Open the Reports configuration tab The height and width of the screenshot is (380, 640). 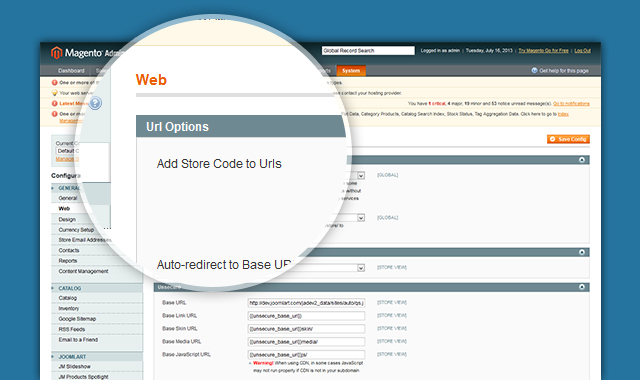67,261
